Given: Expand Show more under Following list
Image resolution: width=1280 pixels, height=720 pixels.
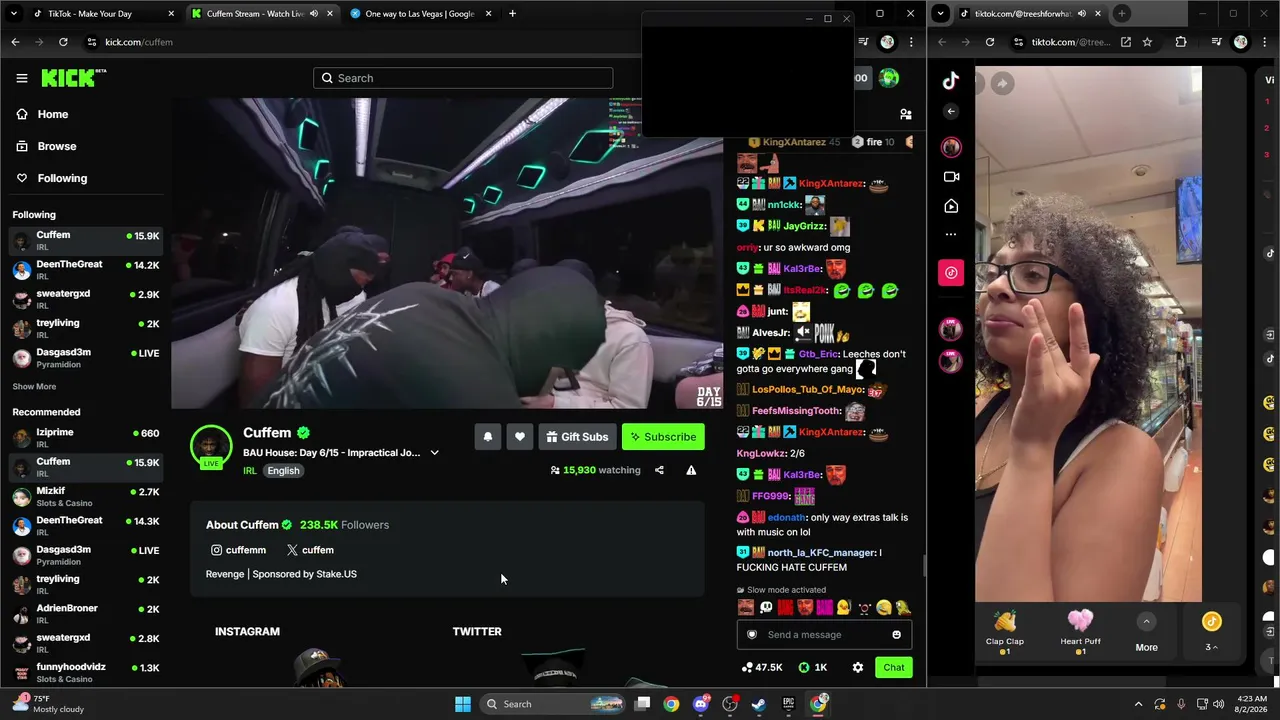Looking at the screenshot, I should click(x=34, y=387).
